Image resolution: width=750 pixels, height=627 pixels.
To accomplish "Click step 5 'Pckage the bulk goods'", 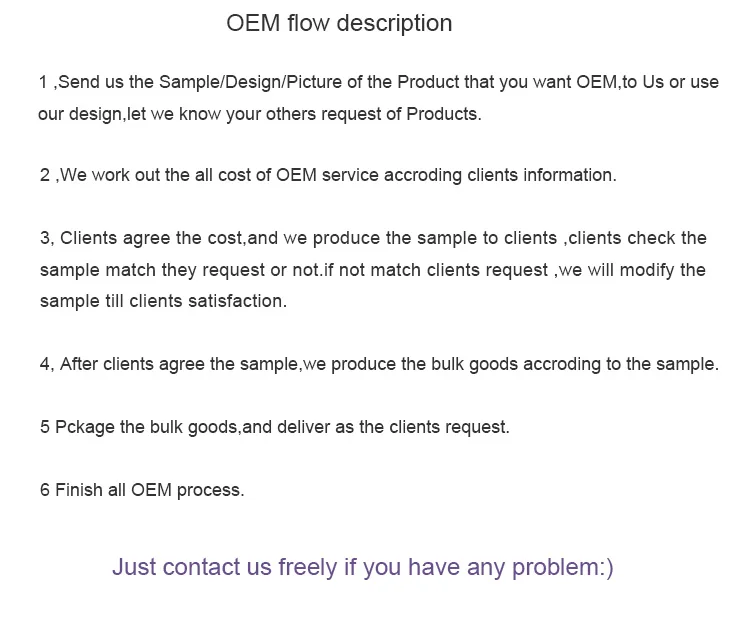I will click(x=275, y=427).
